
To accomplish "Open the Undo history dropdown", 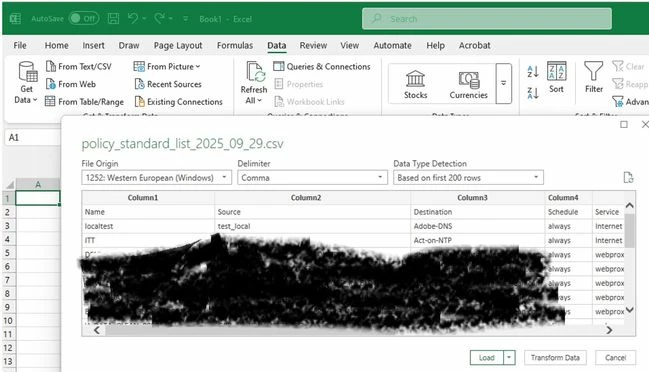I will 144,19.
